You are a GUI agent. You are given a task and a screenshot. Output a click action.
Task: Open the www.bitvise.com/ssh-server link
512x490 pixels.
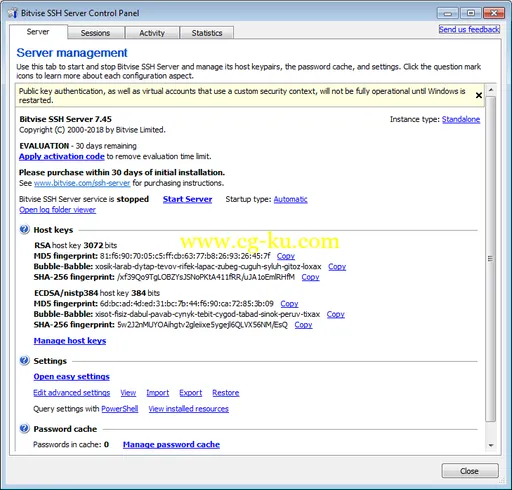tap(82, 183)
